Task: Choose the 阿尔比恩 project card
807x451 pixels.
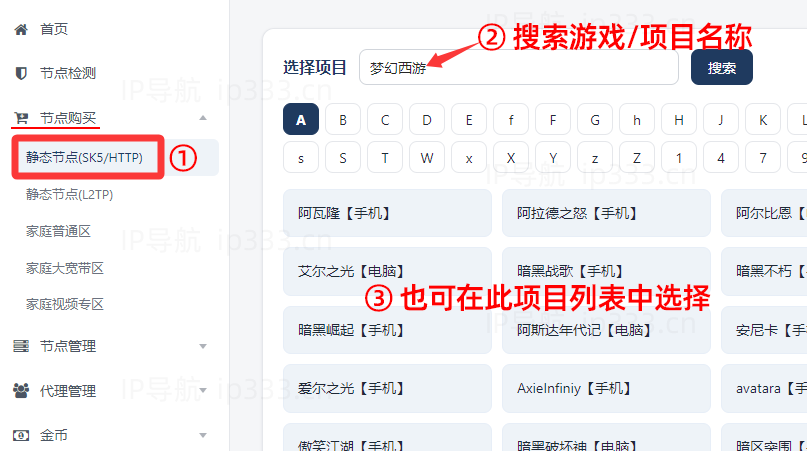Action: 764,213
